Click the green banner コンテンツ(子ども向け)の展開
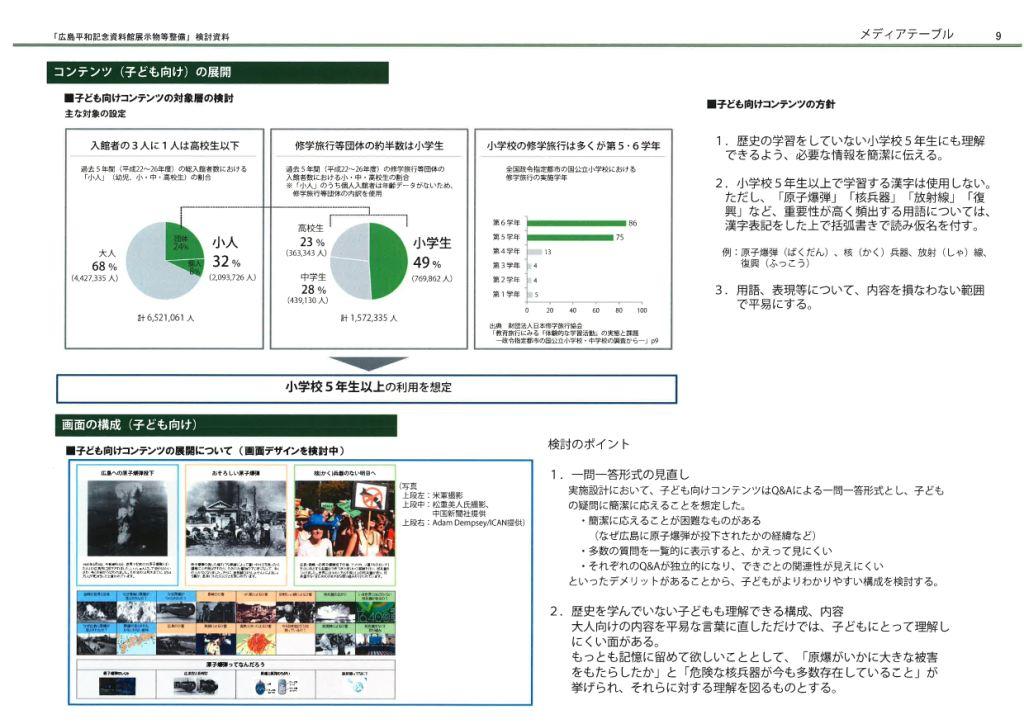Screen dimensions: 1024x724 tap(217, 72)
